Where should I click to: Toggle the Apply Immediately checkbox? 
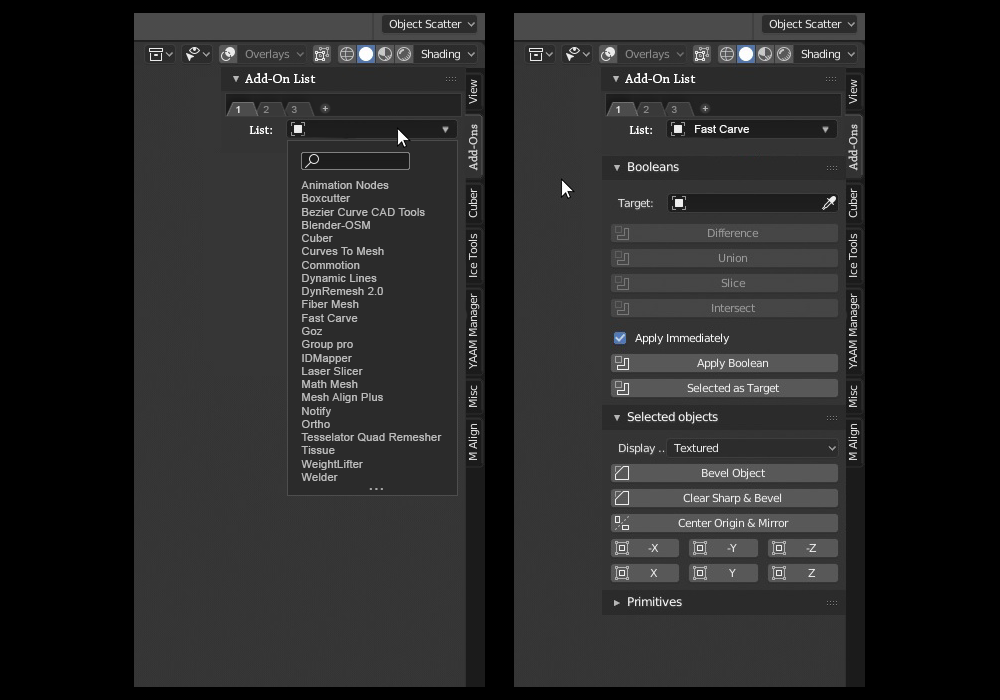[x=620, y=338]
